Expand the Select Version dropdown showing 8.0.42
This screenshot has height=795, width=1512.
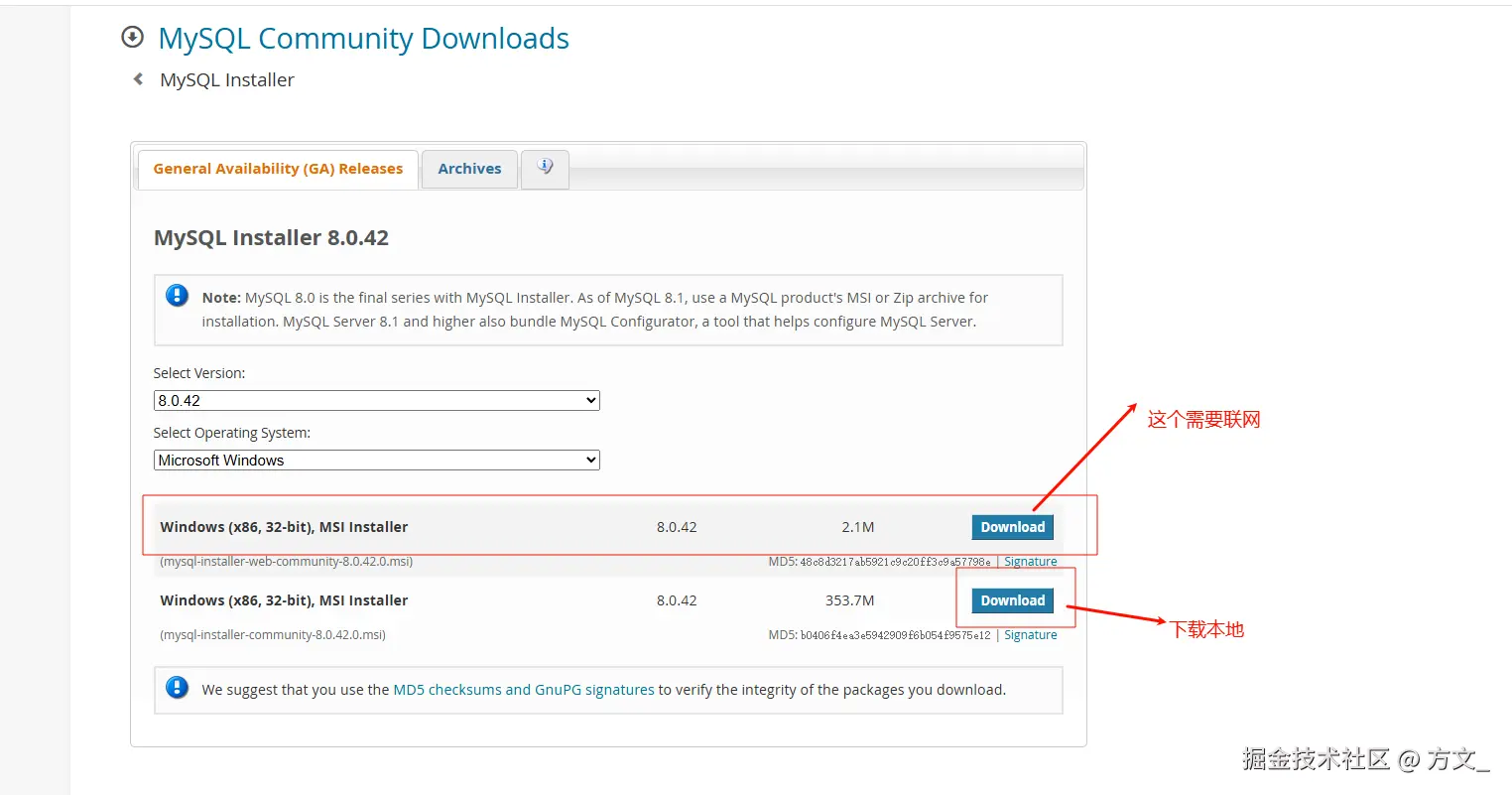[377, 401]
